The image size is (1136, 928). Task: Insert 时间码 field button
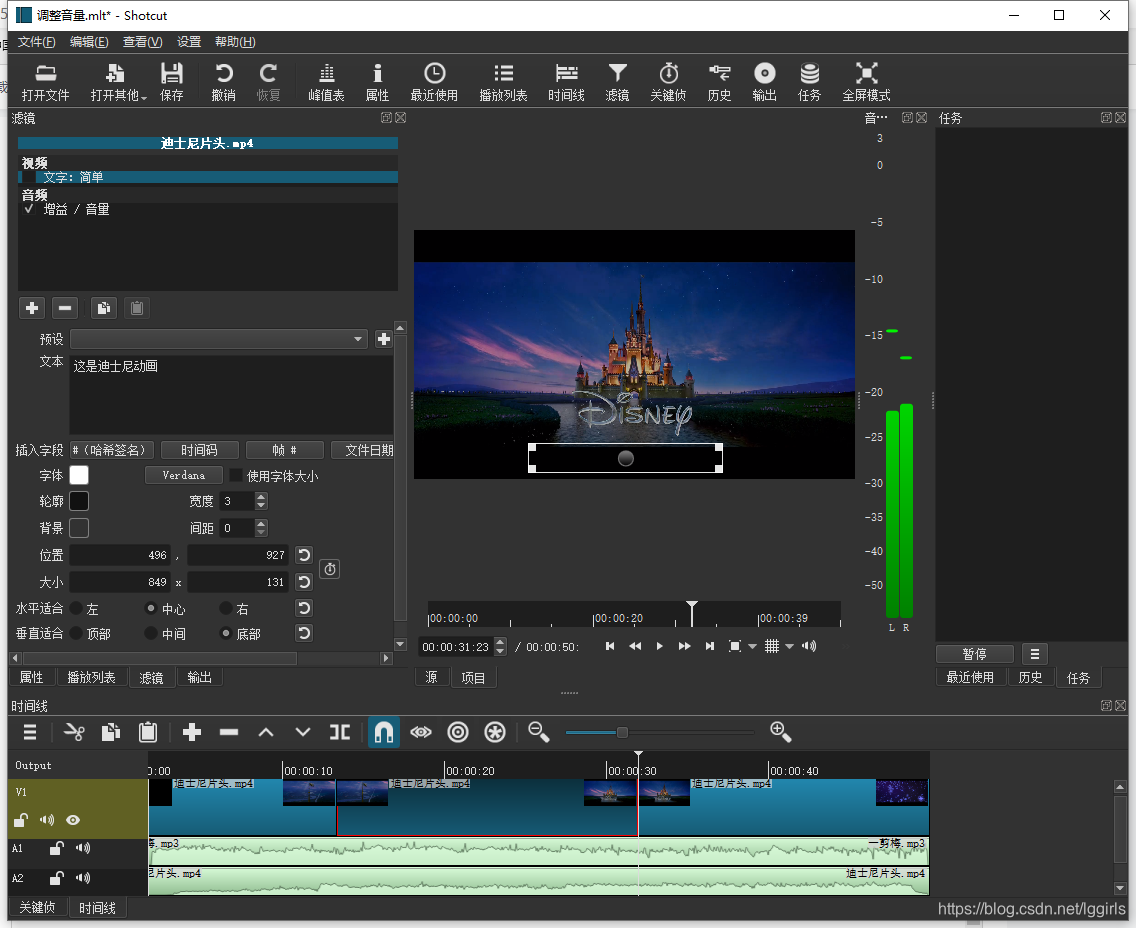pyautogui.click(x=199, y=450)
